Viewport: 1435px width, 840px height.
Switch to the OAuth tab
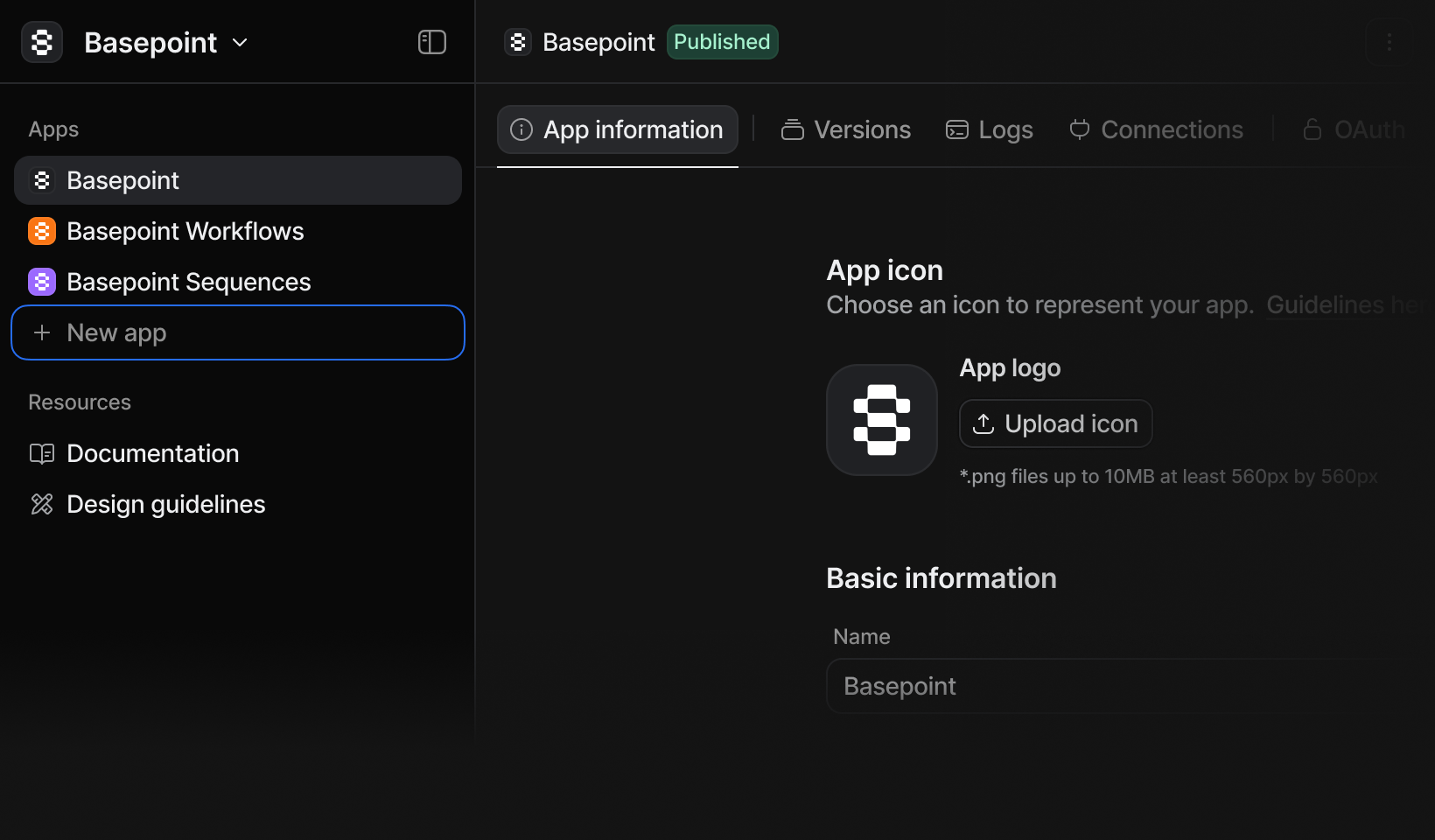[1354, 129]
